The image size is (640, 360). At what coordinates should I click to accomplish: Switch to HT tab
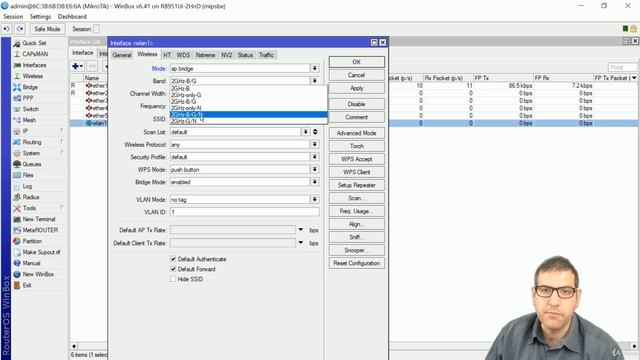pyautogui.click(x=167, y=55)
